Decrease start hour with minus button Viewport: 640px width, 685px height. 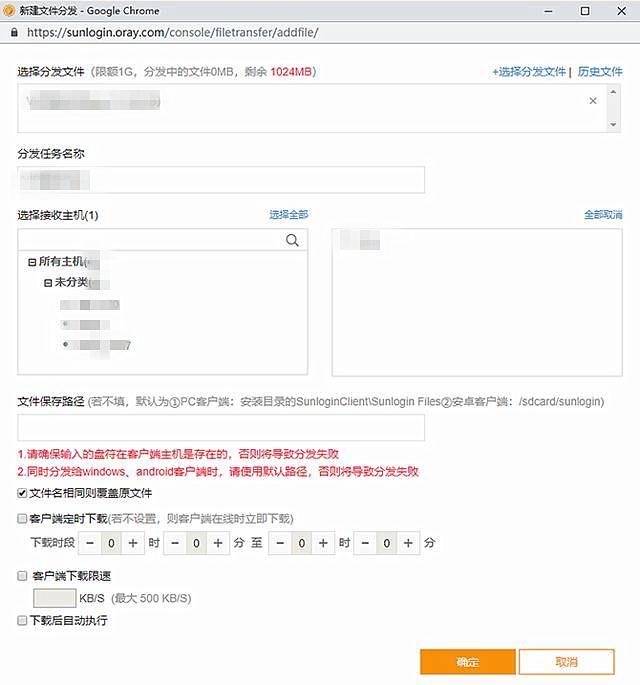click(x=90, y=543)
